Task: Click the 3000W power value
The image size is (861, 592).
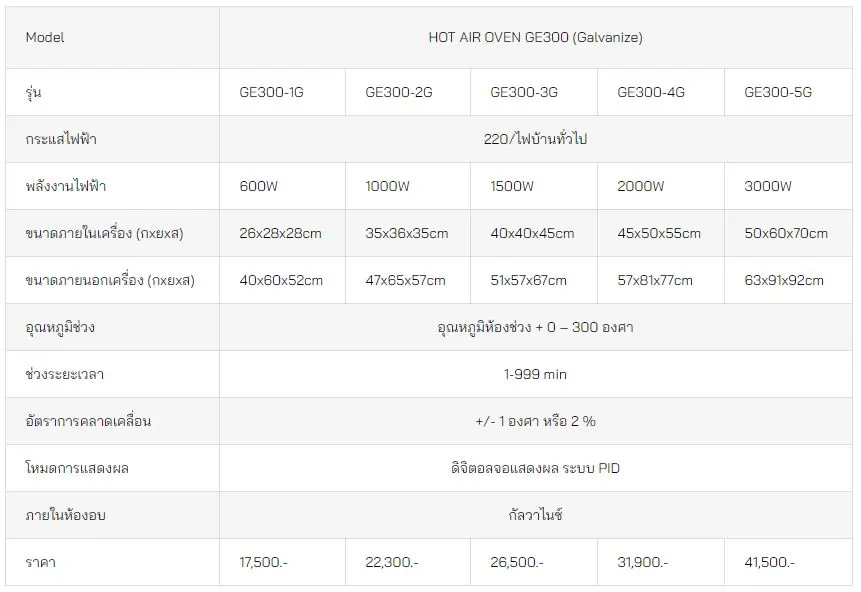Action: pos(768,186)
